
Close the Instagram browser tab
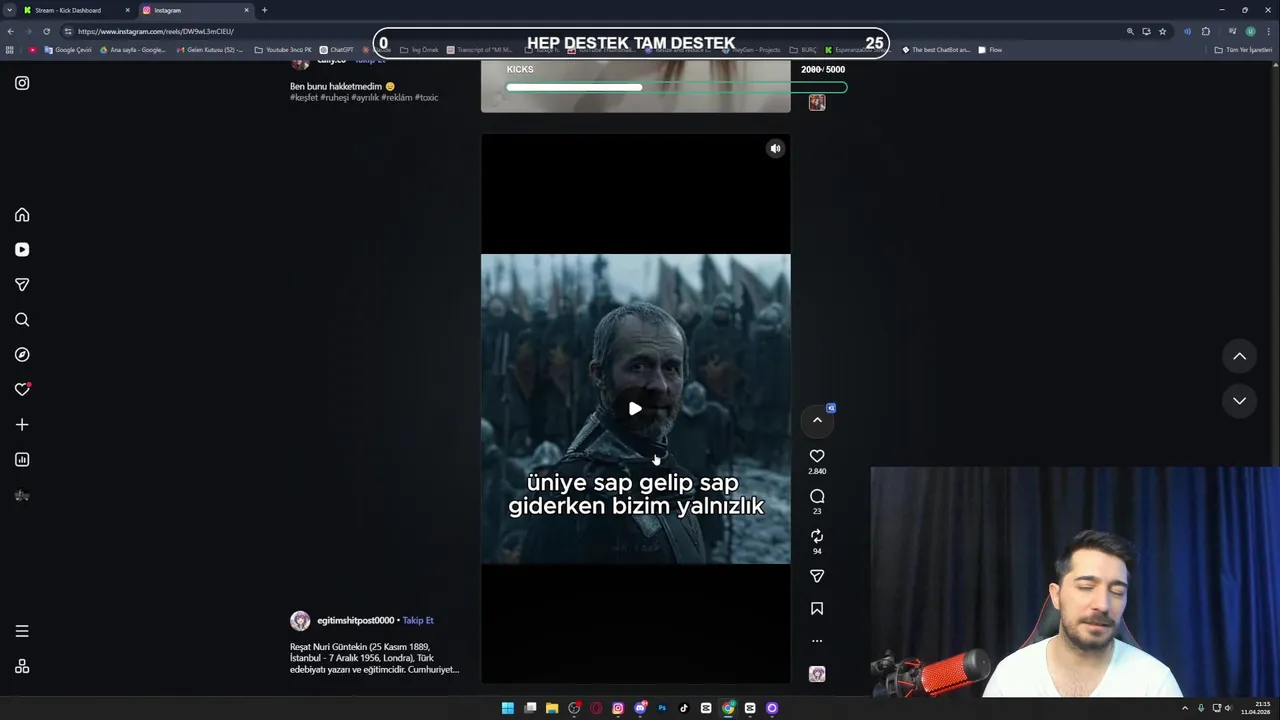point(246,10)
